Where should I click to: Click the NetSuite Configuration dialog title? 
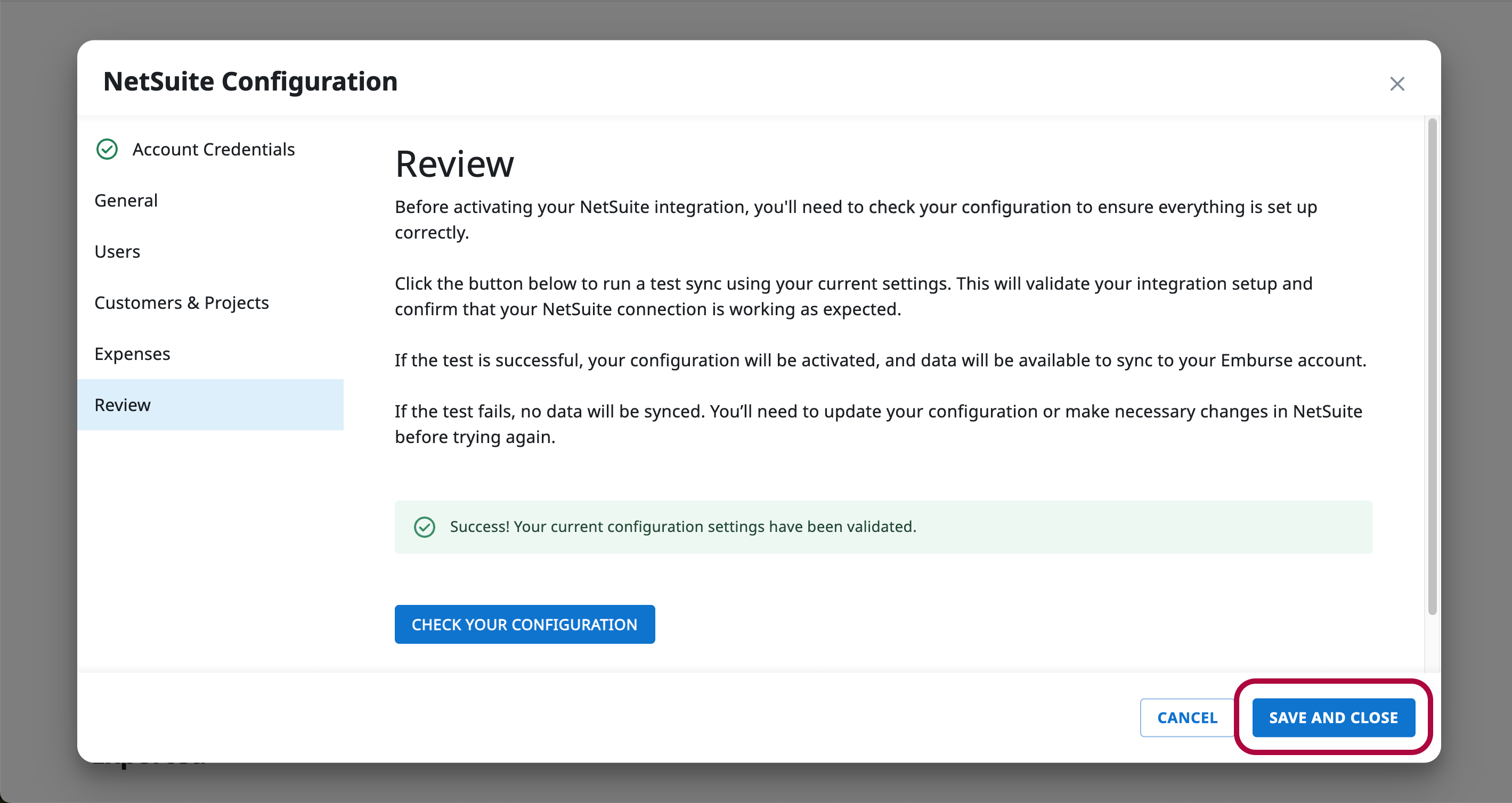tap(250, 81)
